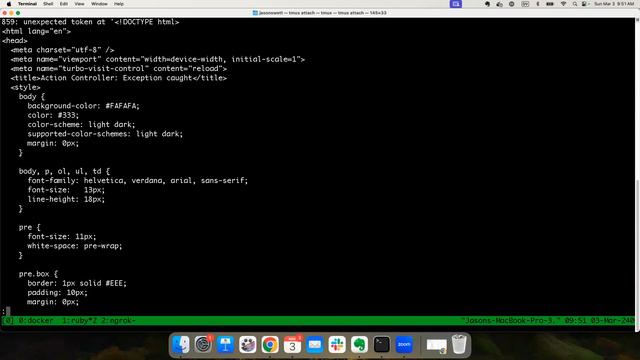
Task: Click the '859: unexpected token at' line
Action: point(90,22)
